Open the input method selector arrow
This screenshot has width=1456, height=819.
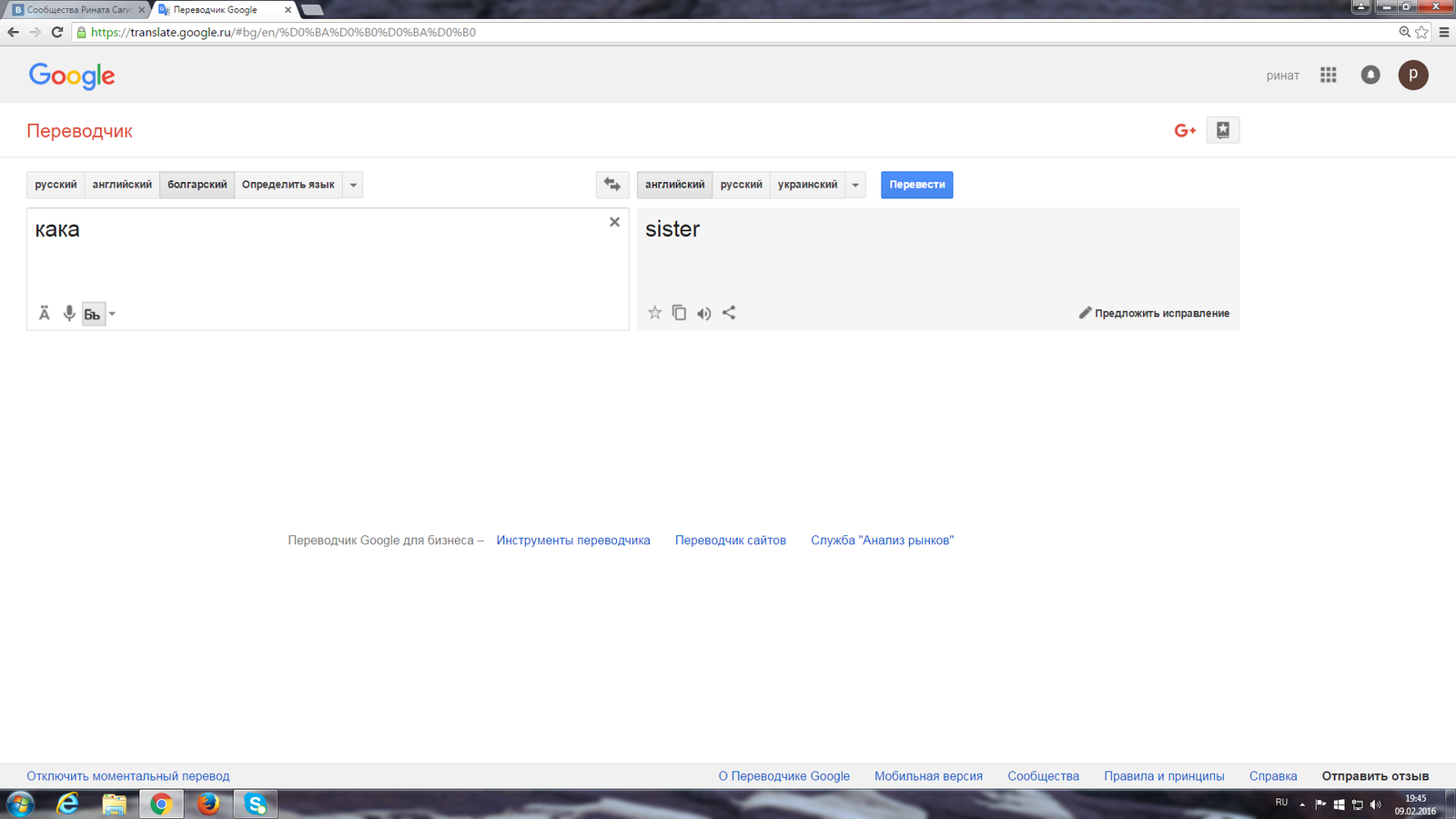[112, 314]
